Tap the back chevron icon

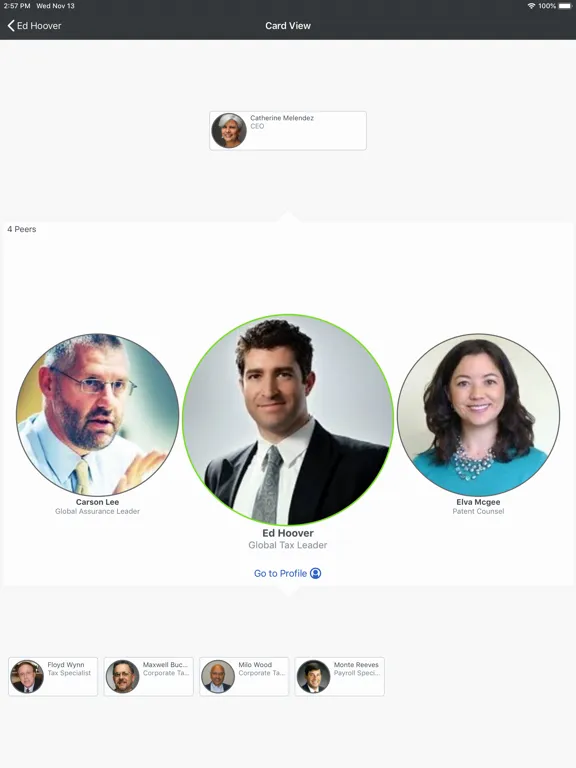pos(11,25)
